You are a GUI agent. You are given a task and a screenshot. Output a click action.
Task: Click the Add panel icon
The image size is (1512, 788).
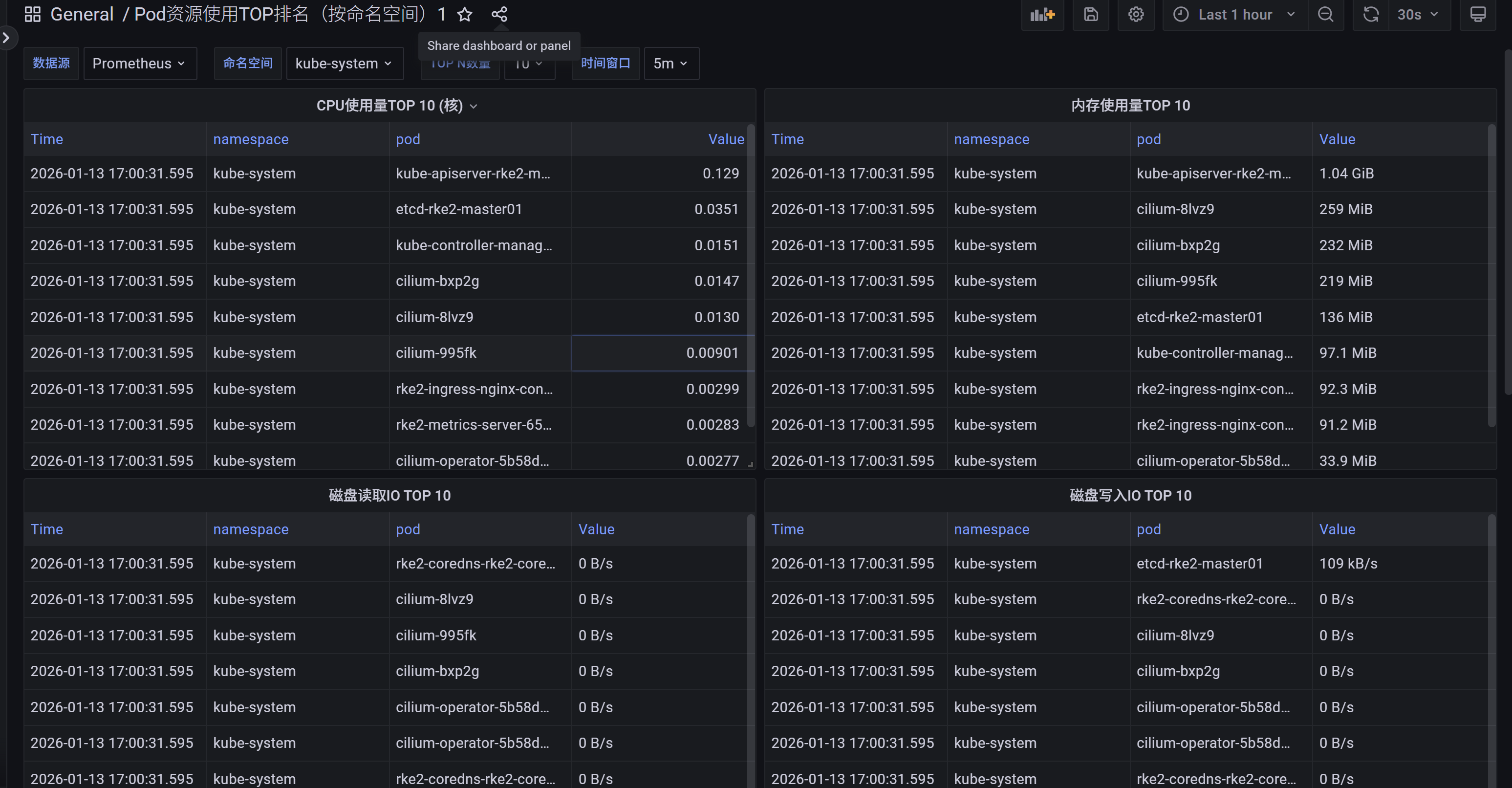[1042, 14]
